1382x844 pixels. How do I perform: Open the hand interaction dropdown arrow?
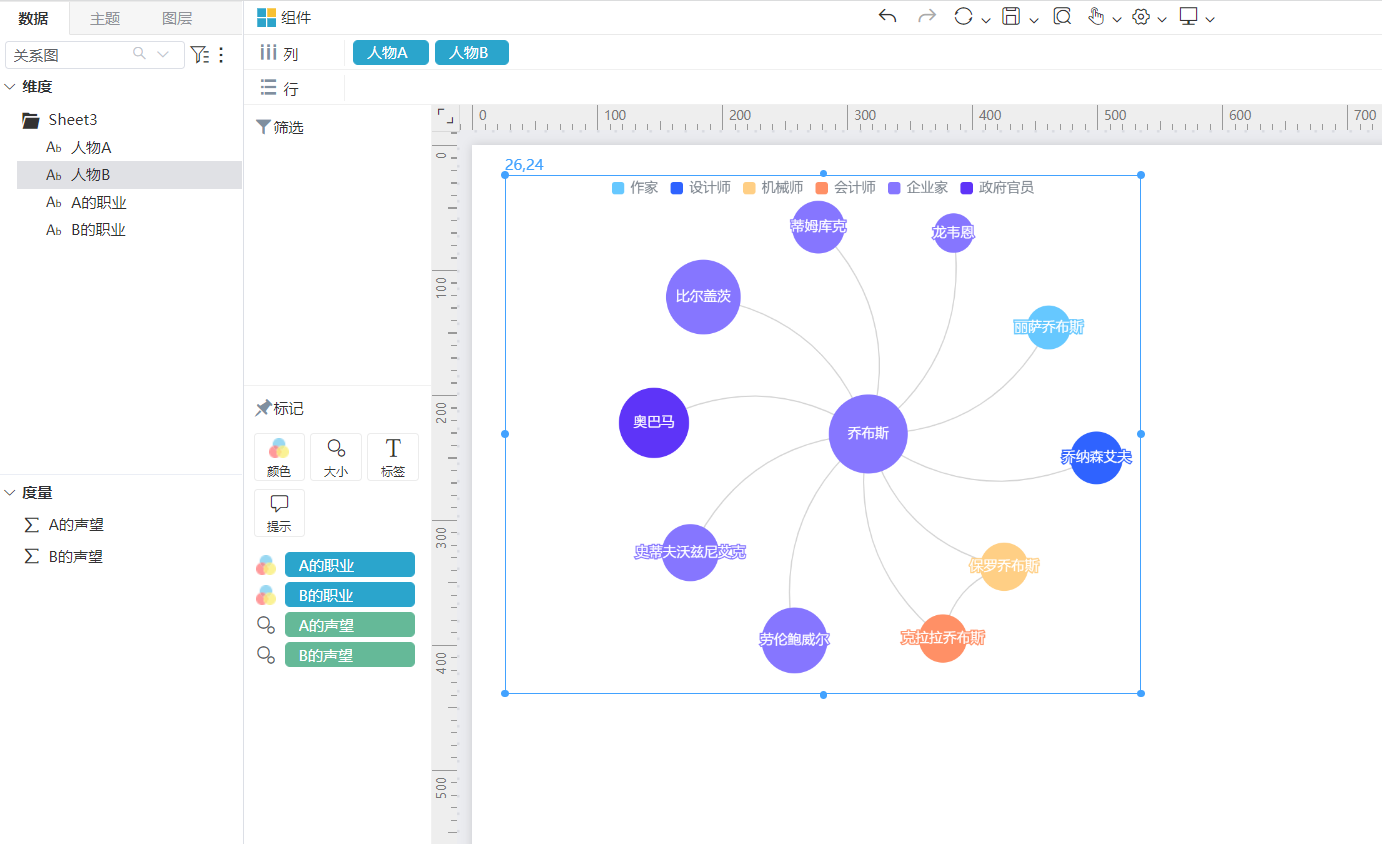(1117, 19)
